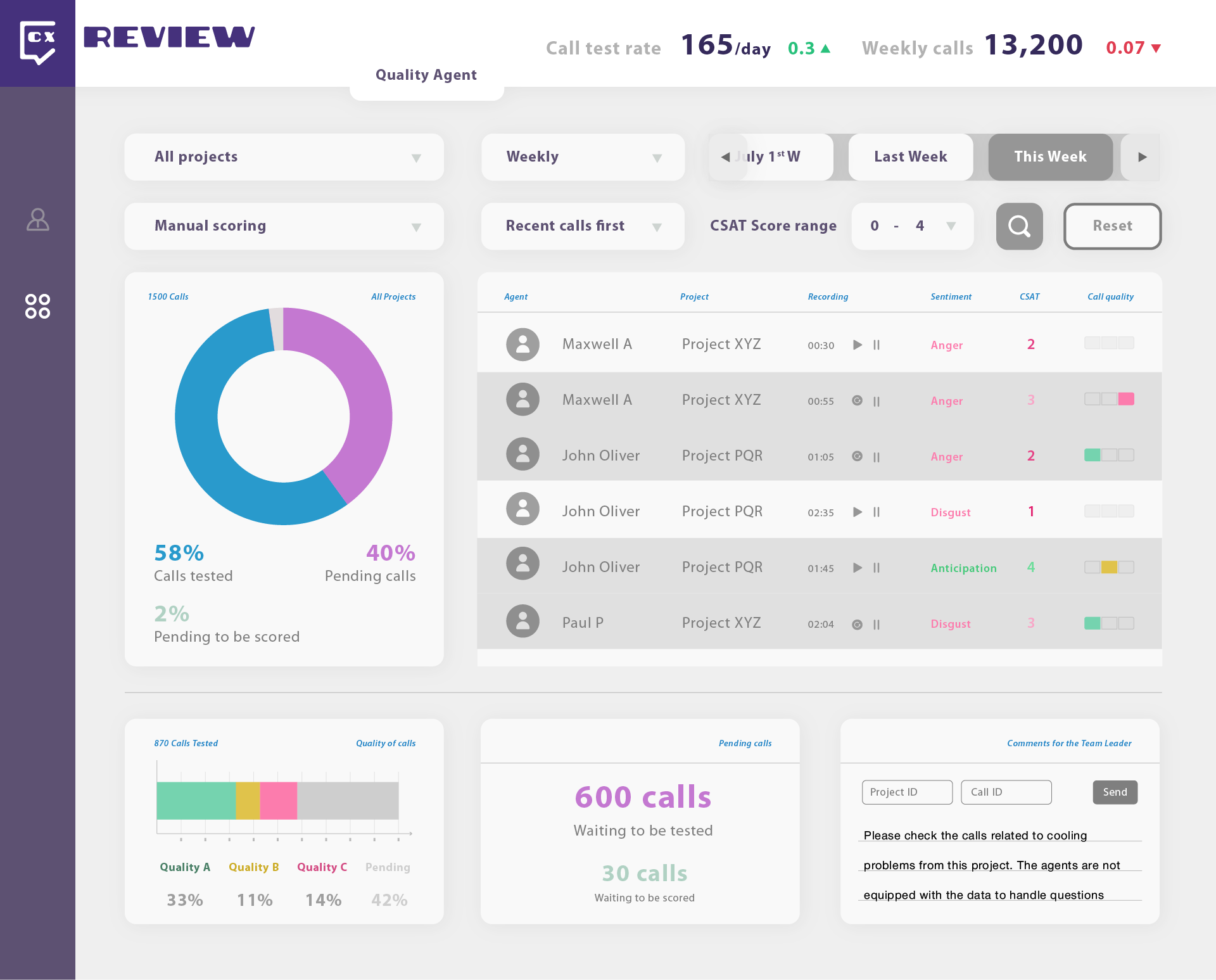Viewport: 1216px width, 980px height.
Task: Click the green Quality A bar segment
Action: (x=196, y=801)
